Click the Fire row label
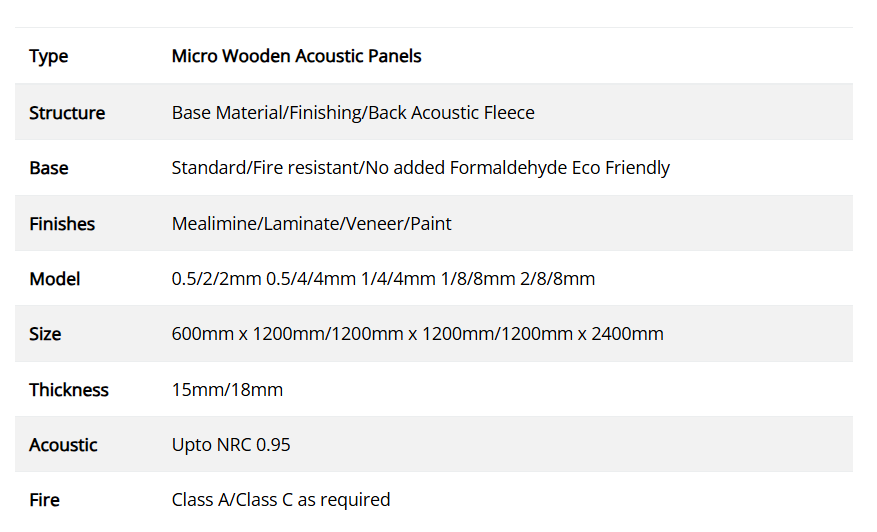Viewport: 877px width, 532px height. pyautogui.click(x=44, y=500)
